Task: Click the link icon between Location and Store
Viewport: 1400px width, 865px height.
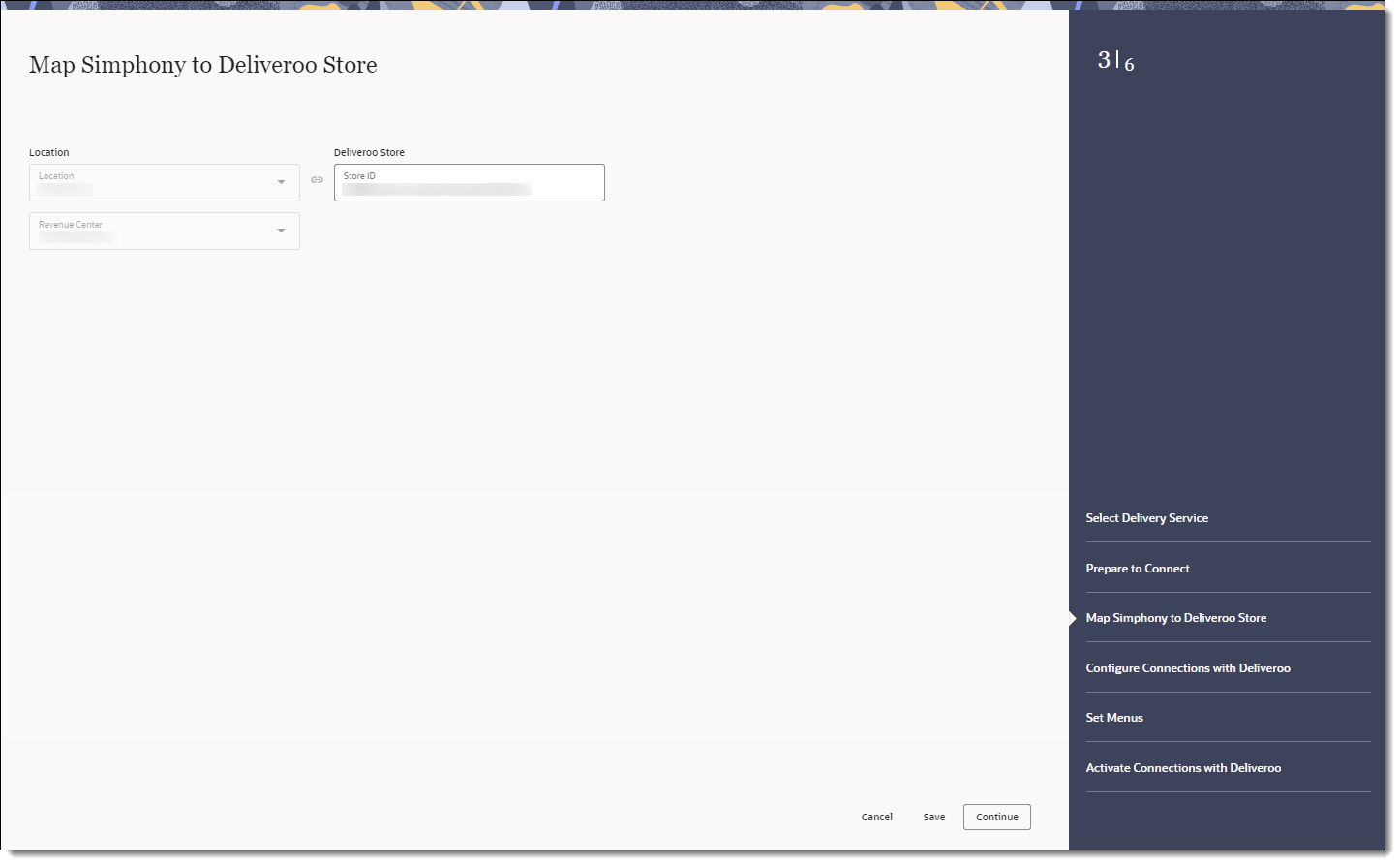Action: click(x=317, y=180)
